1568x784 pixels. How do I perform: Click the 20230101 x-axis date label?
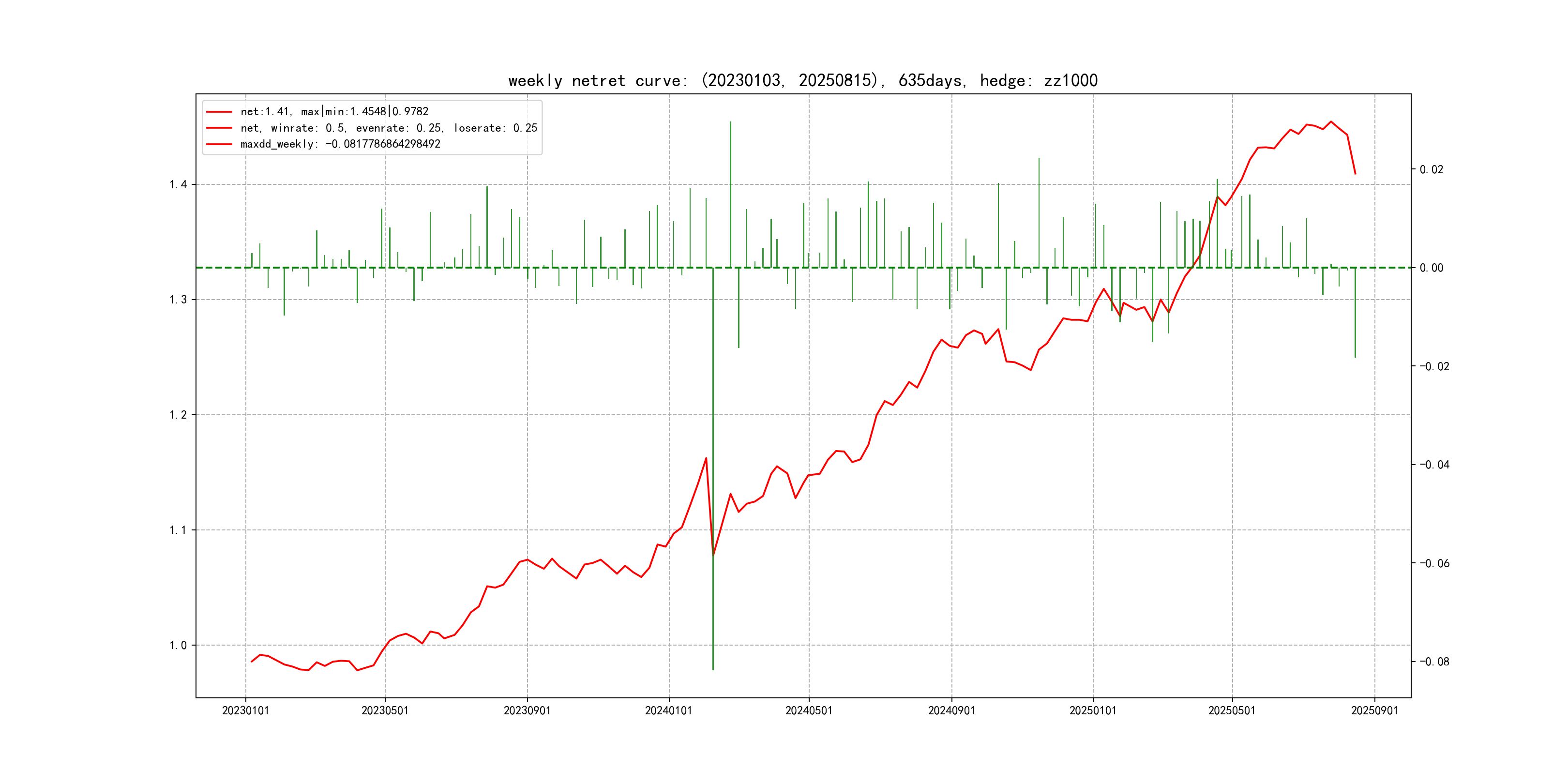245,711
